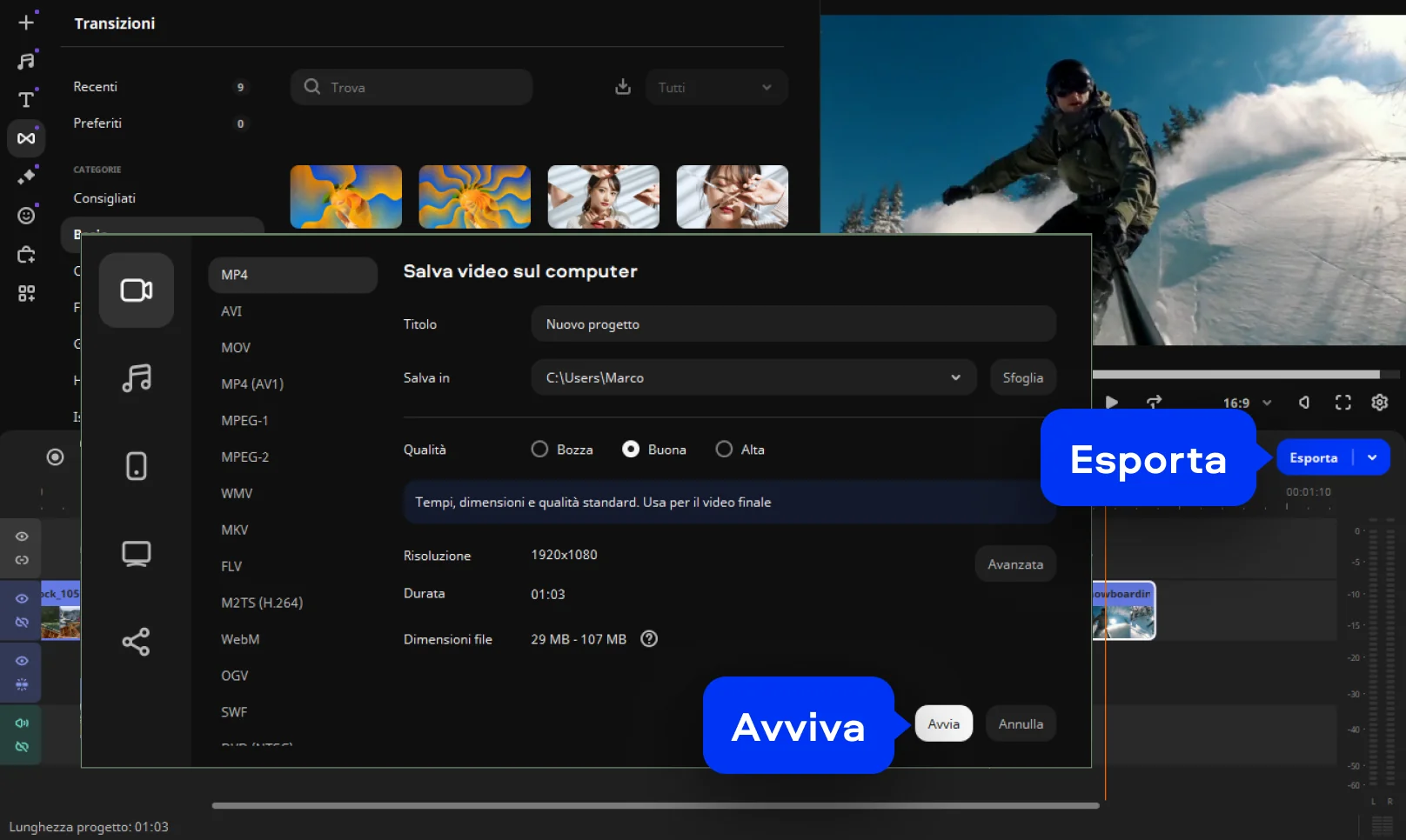Expand the Salva in folder dropdown
The width and height of the screenshot is (1406, 840).
(x=955, y=377)
